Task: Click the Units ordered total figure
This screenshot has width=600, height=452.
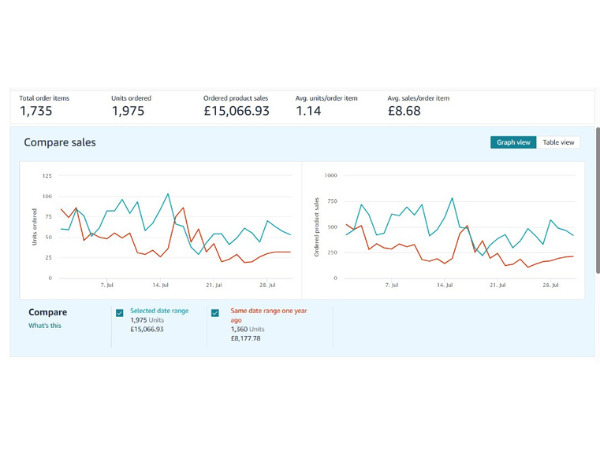Action: 129,111
